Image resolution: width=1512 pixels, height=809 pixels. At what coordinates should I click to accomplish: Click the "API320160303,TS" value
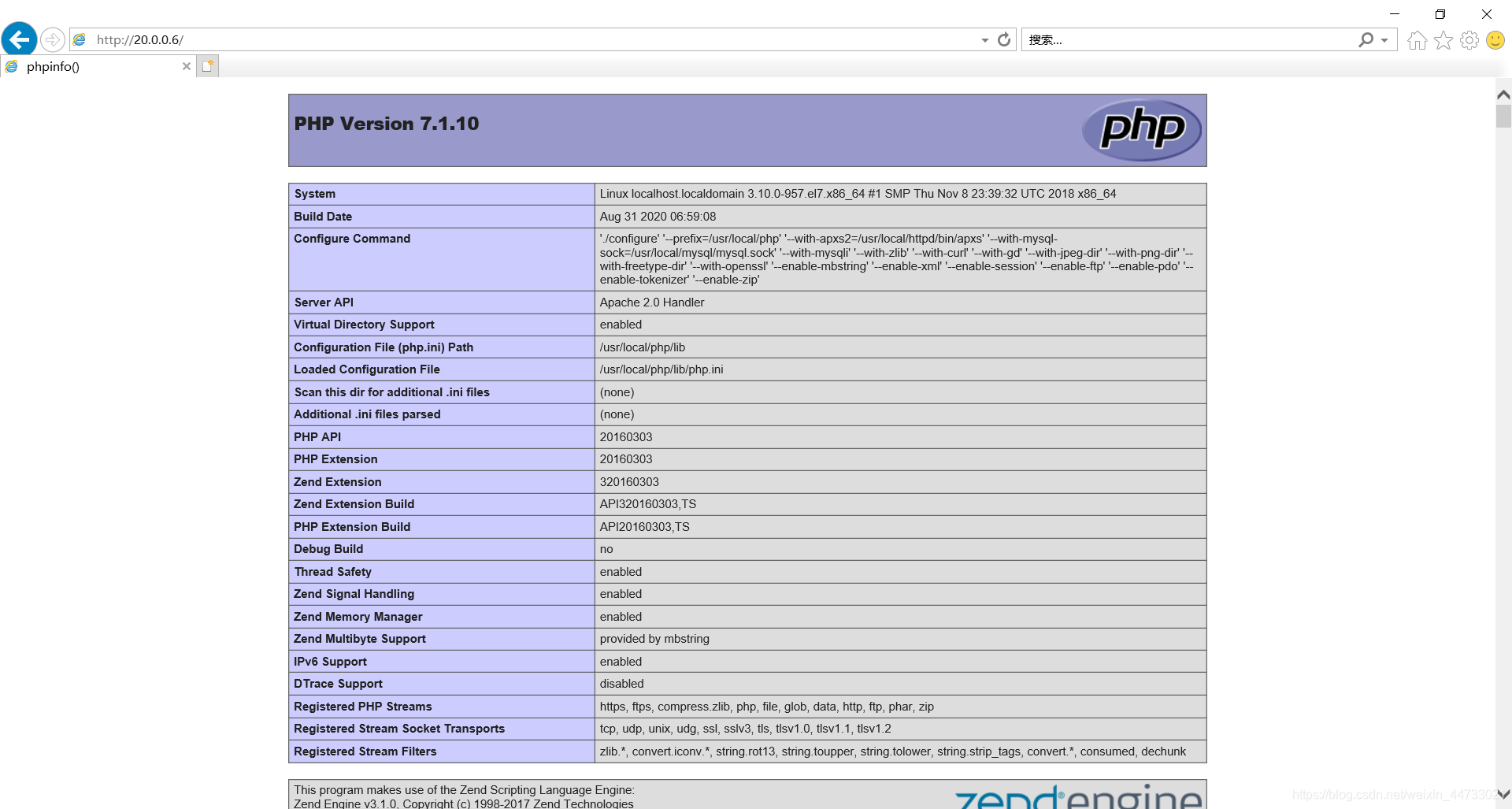(x=648, y=504)
